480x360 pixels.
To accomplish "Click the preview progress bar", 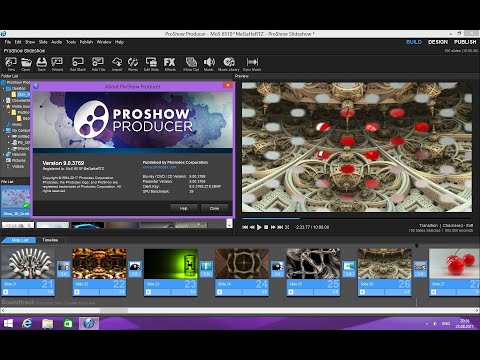I will (357, 219).
